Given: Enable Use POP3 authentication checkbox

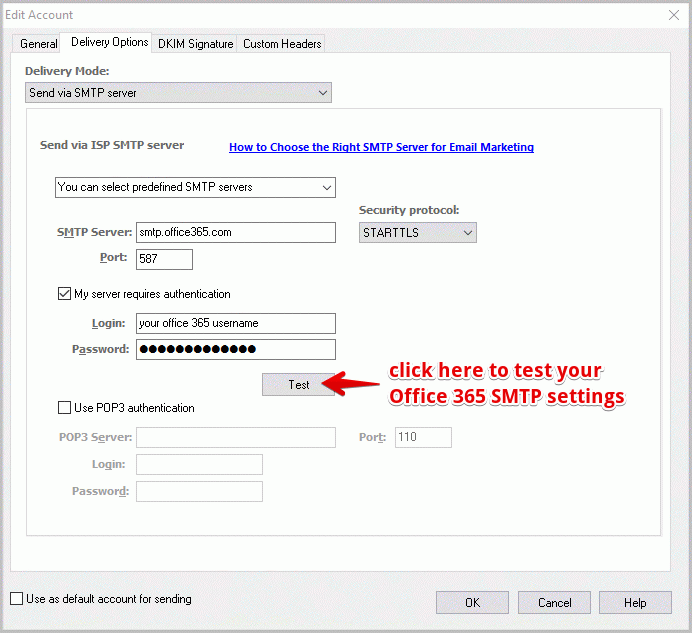Looking at the screenshot, I should click(64, 407).
